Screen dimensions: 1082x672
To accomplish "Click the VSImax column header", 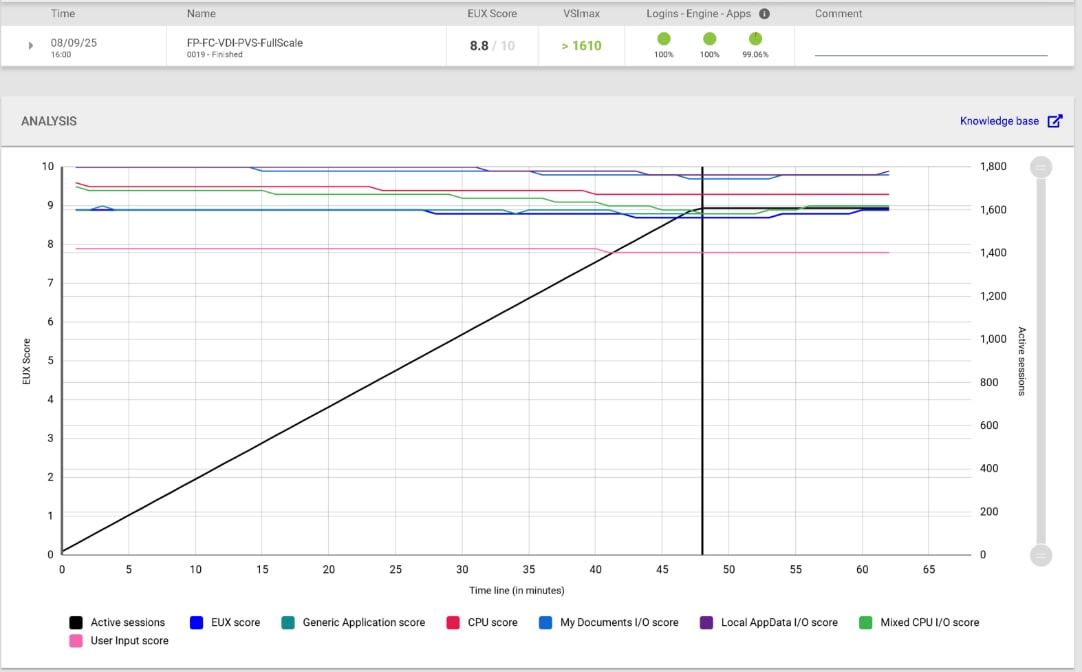I will pos(582,14).
